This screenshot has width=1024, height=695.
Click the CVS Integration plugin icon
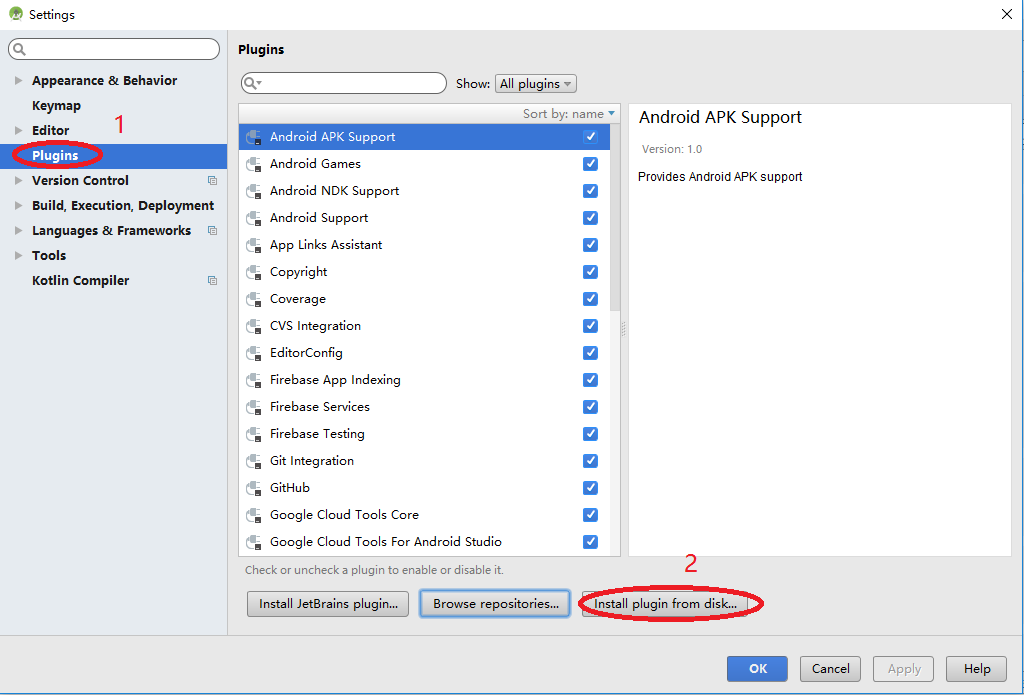pos(253,326)
